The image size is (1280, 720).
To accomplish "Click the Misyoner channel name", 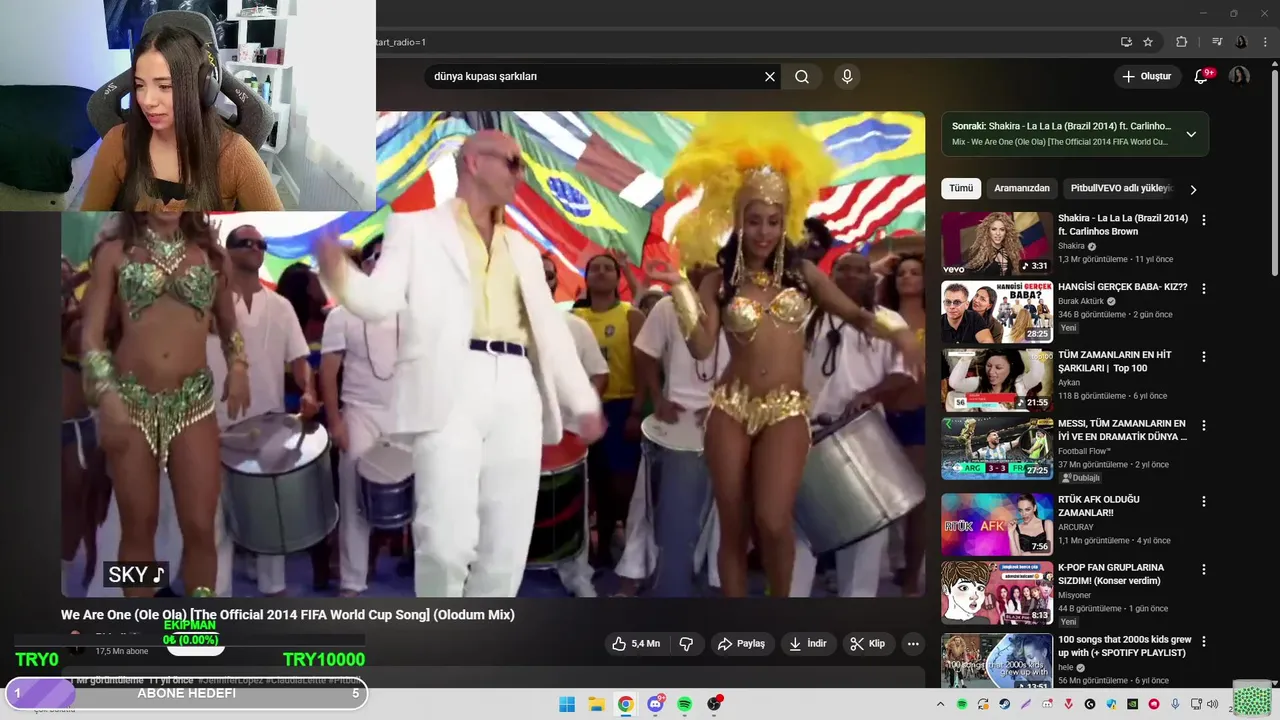I will (x=1075, y=595).
